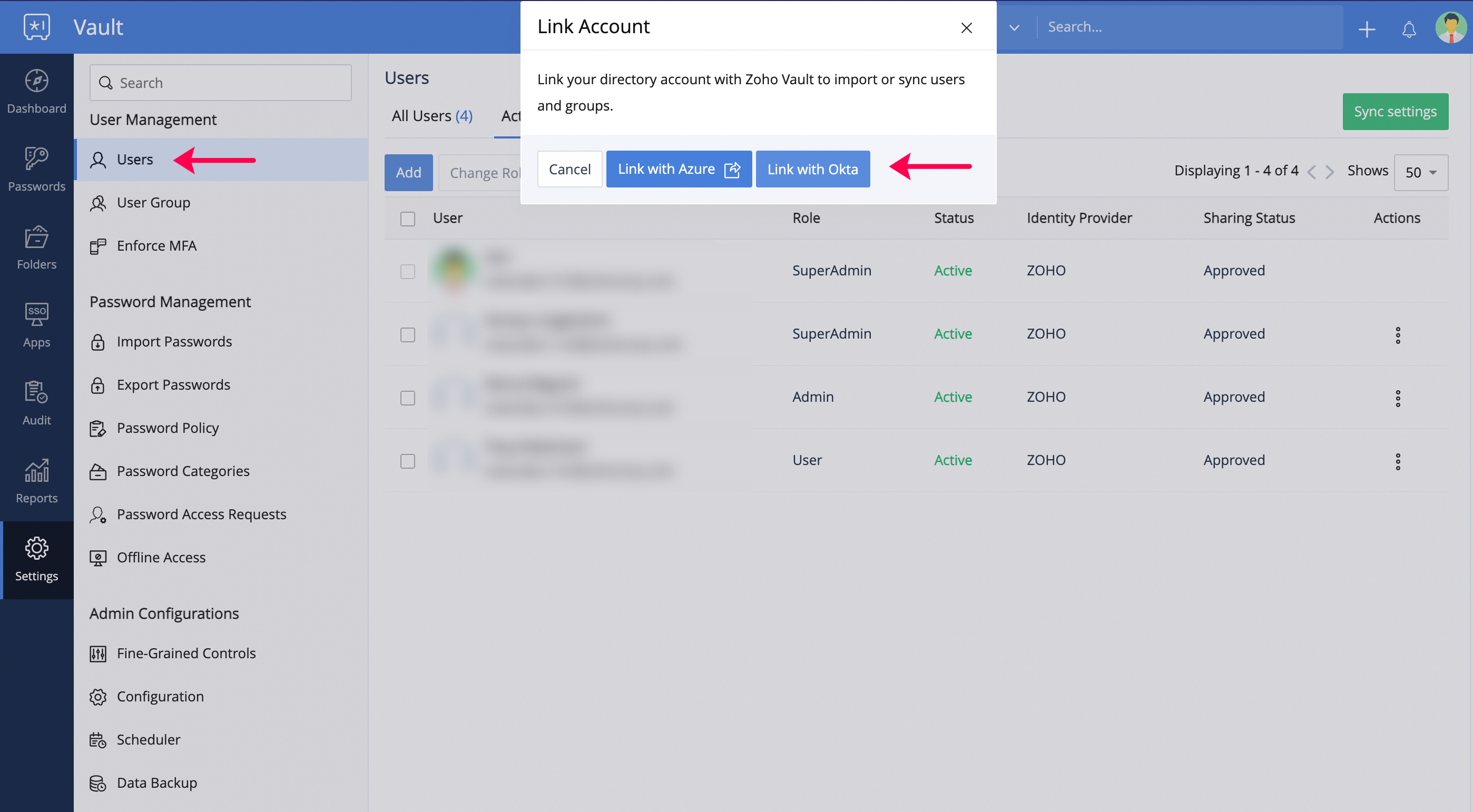Open Scheduler settings
The height and width of the screenshot is (812, 1473).
(221, 739)
